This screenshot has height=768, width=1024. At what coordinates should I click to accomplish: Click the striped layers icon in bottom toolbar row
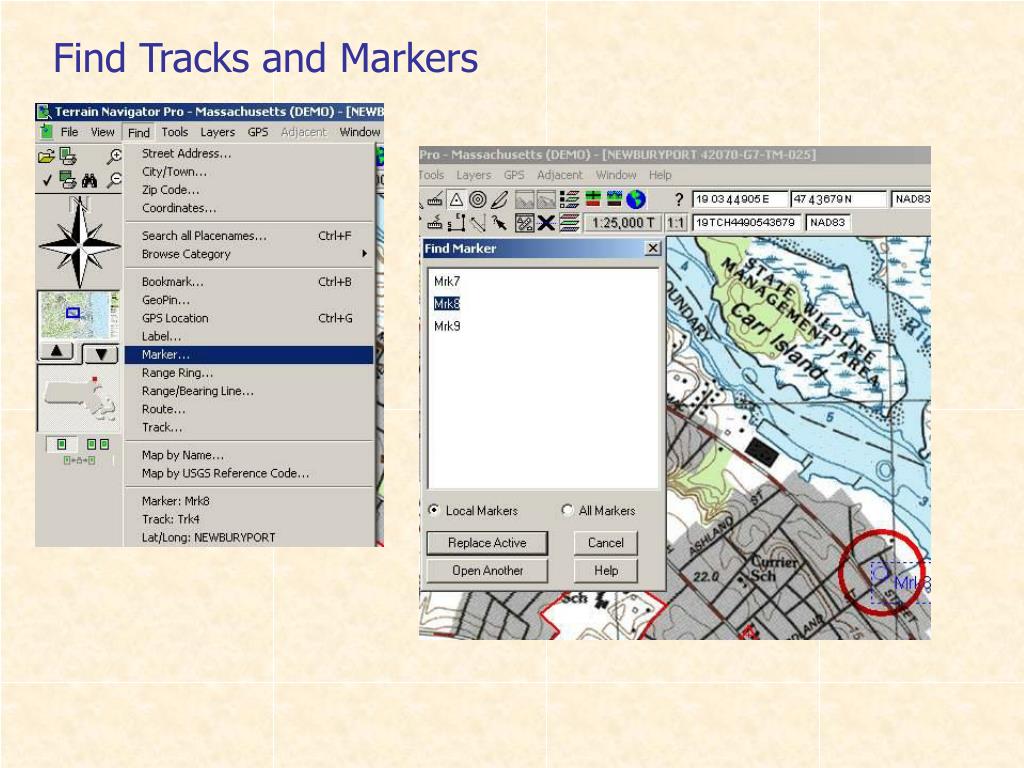[569, 223]
